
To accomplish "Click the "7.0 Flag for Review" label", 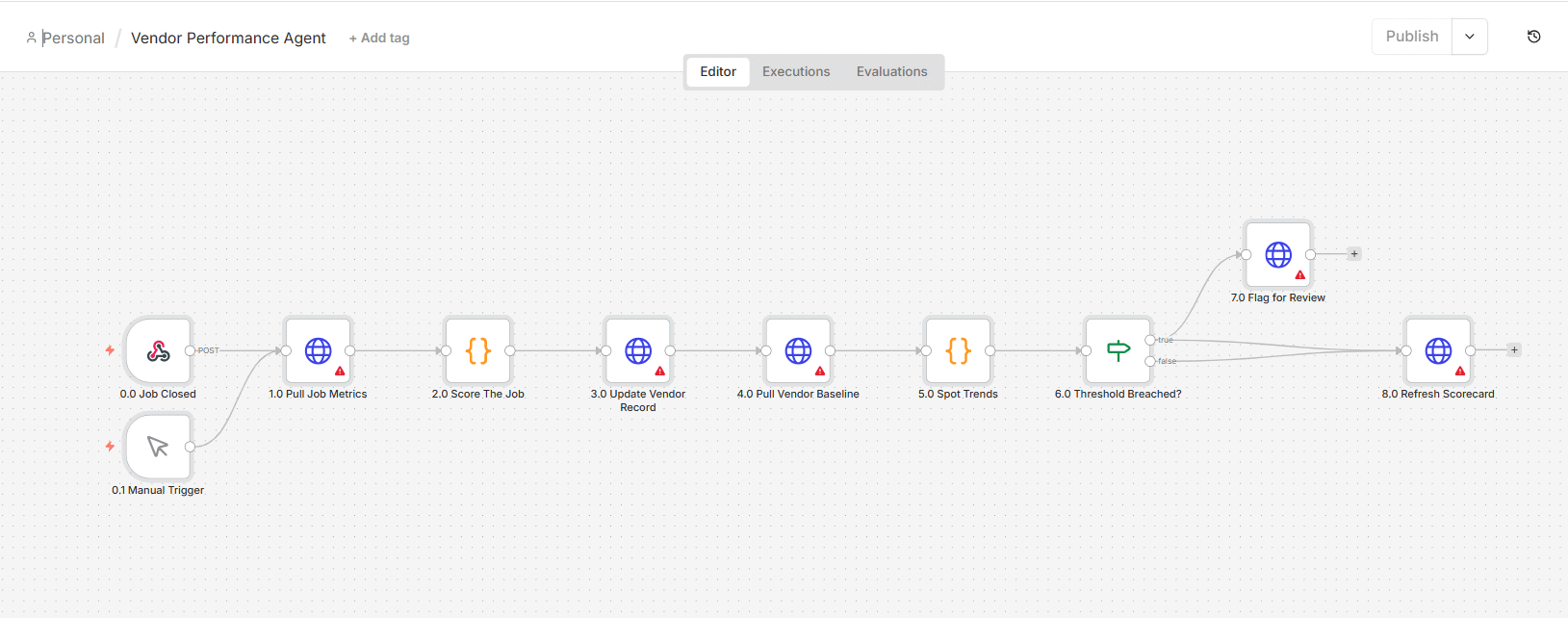I will pos(1278,297).
